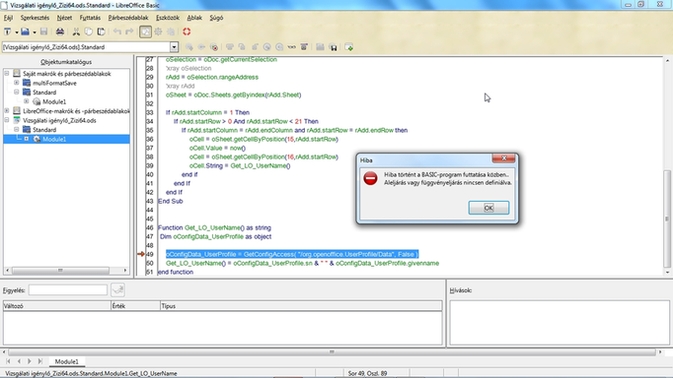This screenshot has width=673, height=378.
Task: Click the blue floppy save icon
Action: point(25,32)
